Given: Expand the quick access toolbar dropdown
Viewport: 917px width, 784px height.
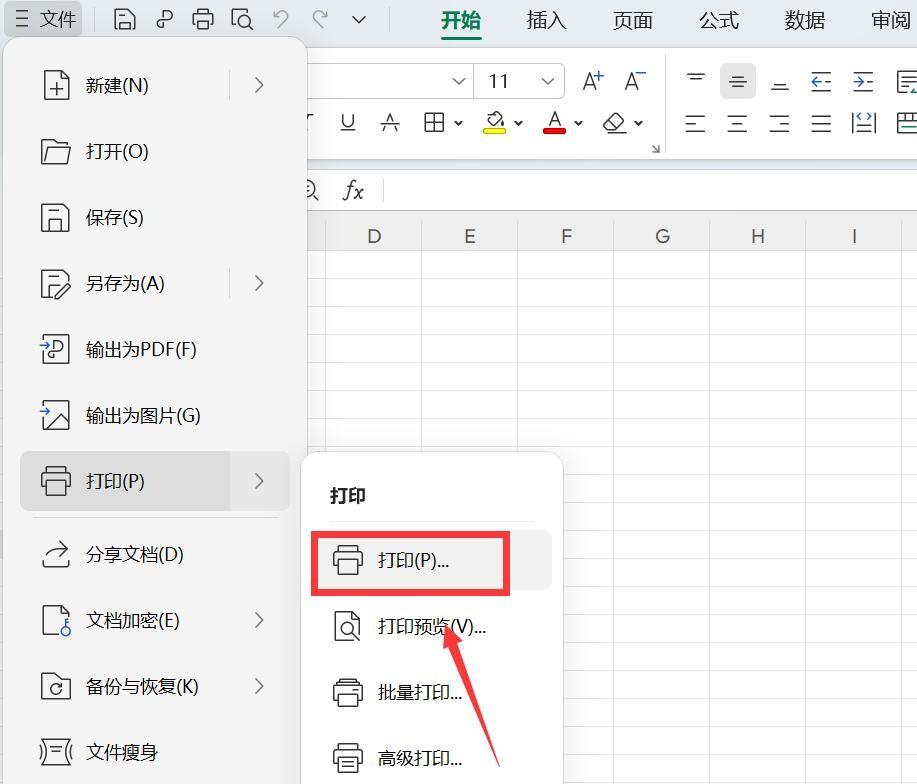Looking at the screenshot, I should [358, 20].
